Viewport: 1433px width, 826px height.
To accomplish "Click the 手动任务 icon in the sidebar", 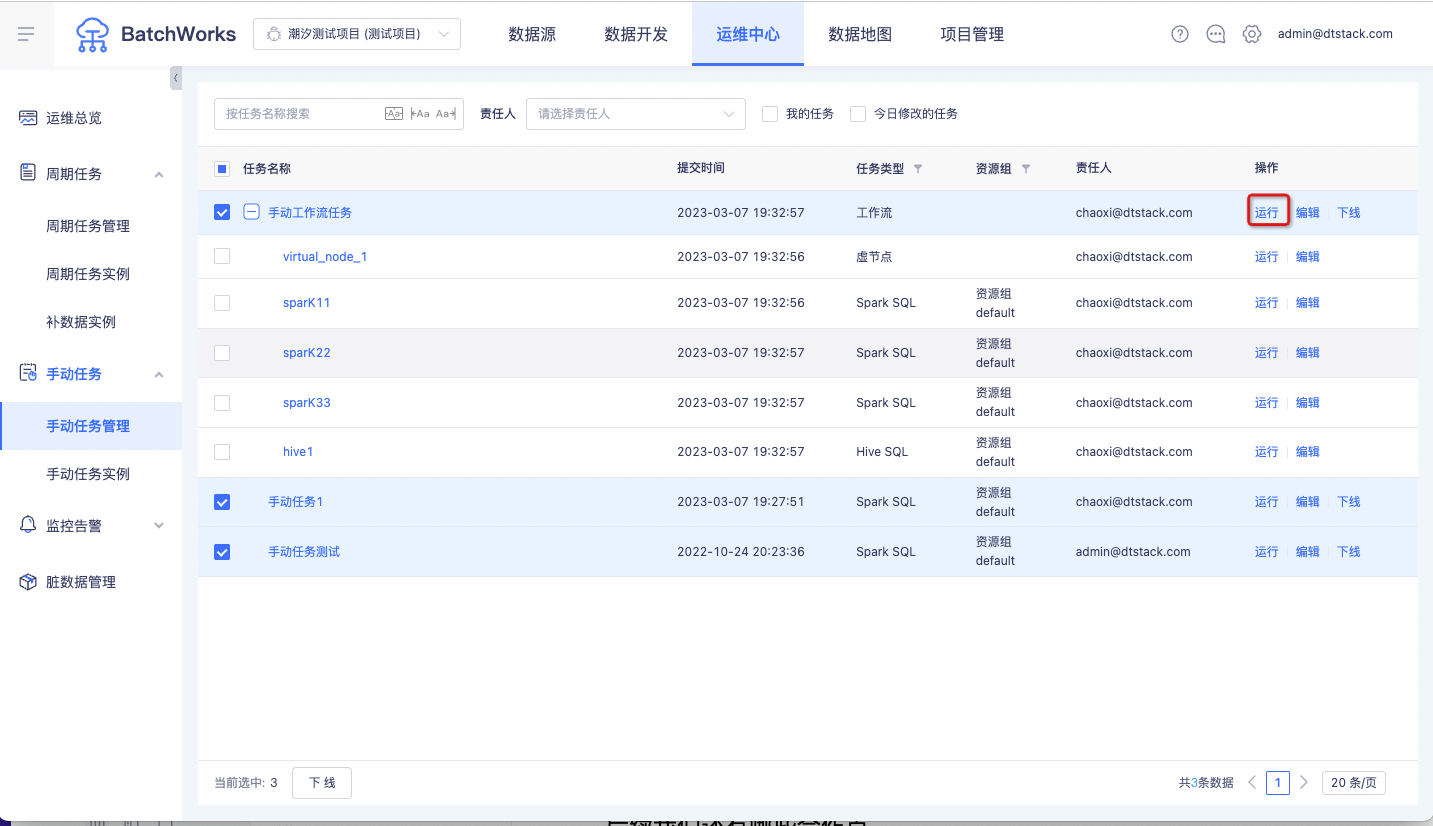I will 29,373.
